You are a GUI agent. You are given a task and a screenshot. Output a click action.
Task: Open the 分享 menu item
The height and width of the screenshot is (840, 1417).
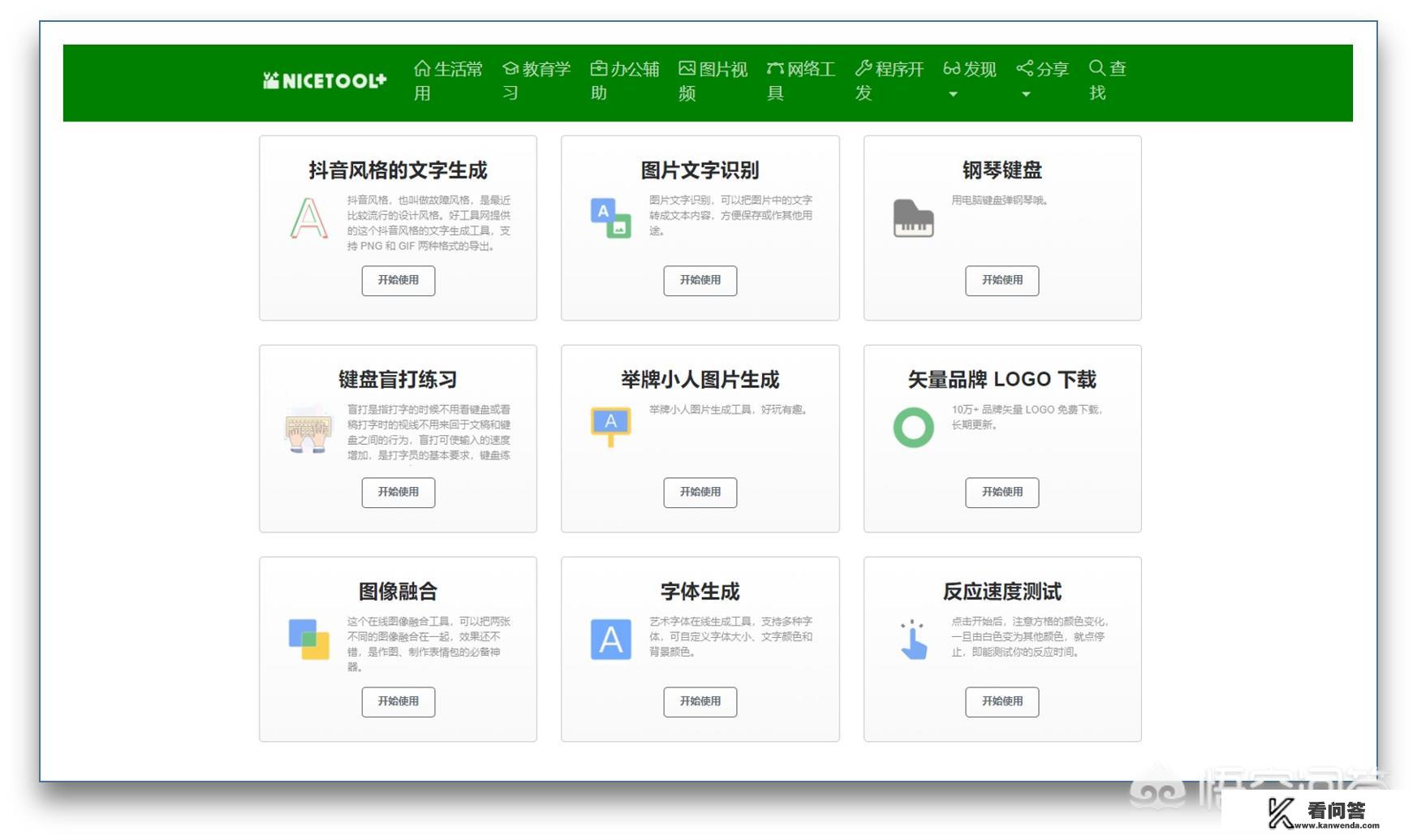pos(1043,79)
